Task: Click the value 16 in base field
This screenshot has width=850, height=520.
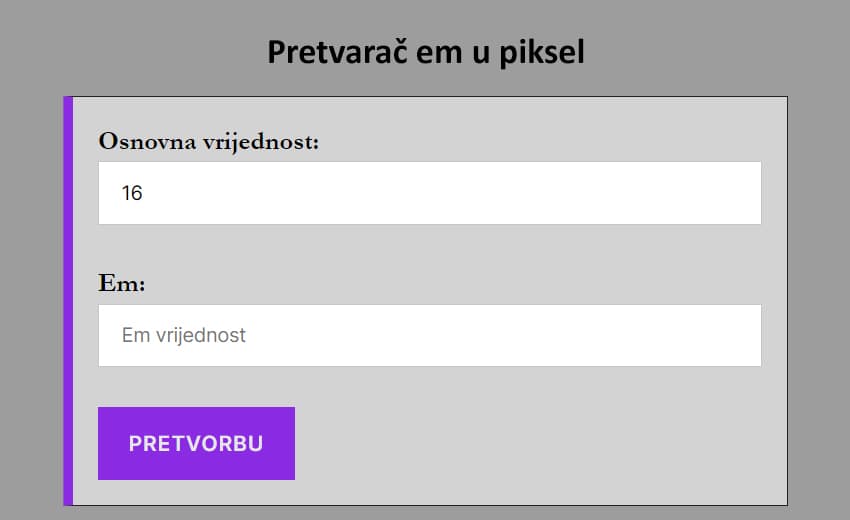Action: [132, 194]
